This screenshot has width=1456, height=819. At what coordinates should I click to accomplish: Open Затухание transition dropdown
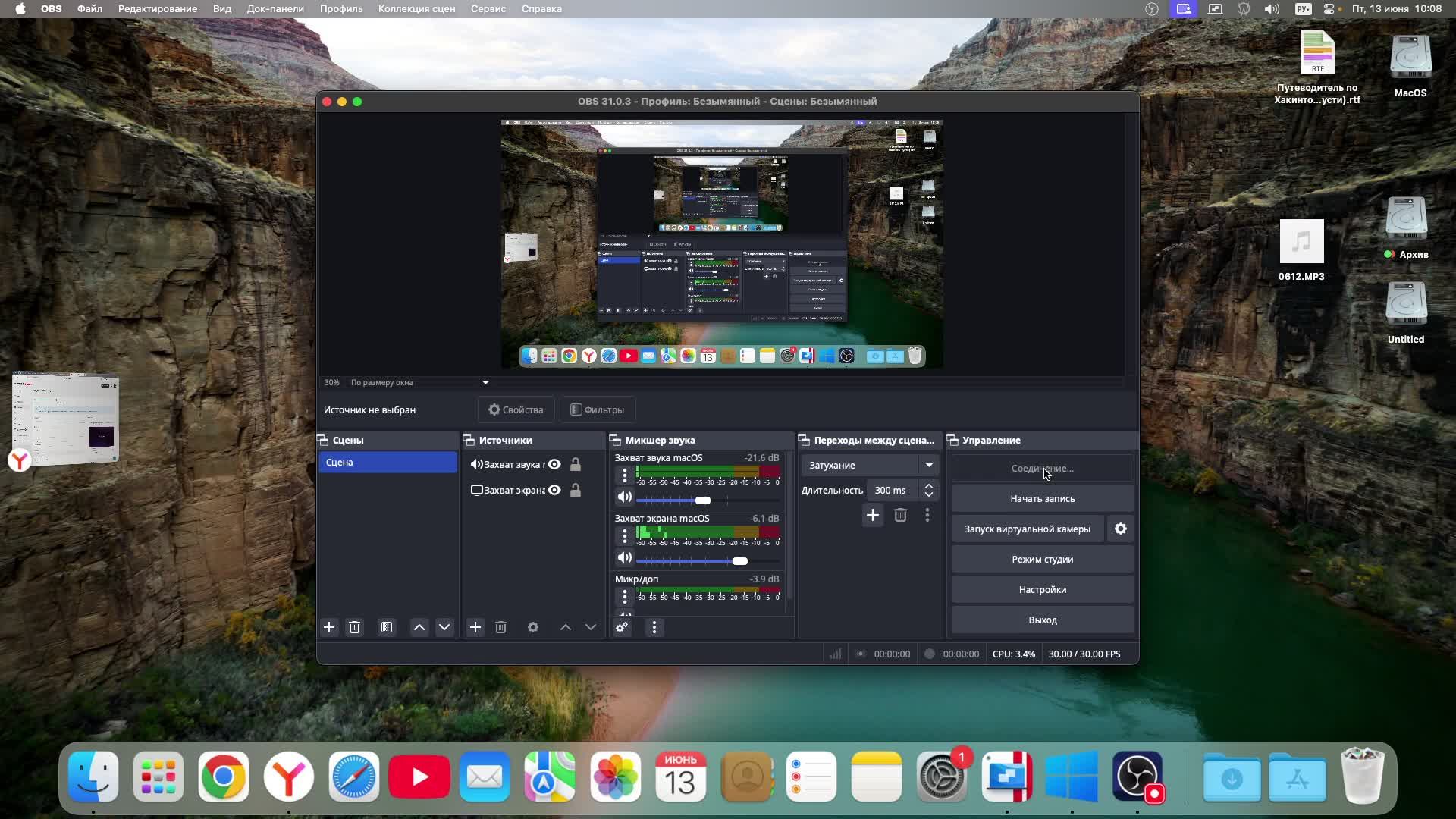click(870, 465)
